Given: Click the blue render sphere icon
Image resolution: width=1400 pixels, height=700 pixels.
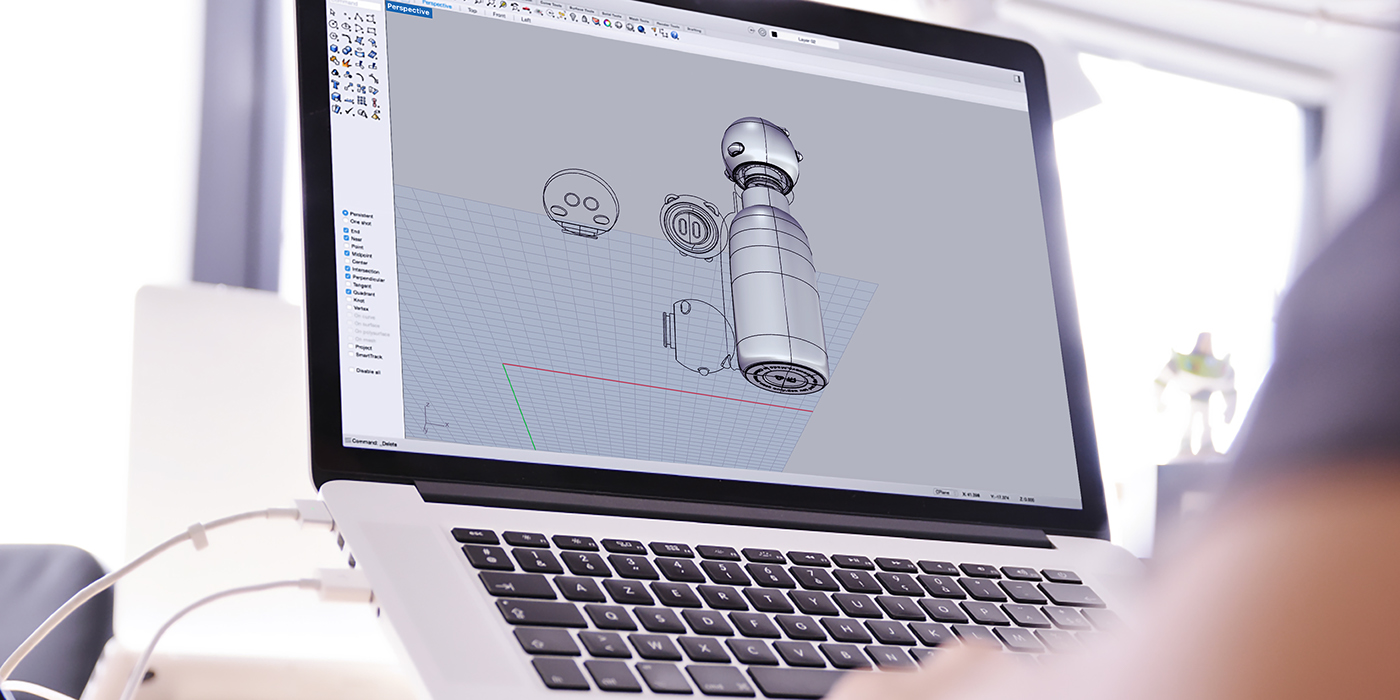Looking at the screenshot, I should click(641, 29).
